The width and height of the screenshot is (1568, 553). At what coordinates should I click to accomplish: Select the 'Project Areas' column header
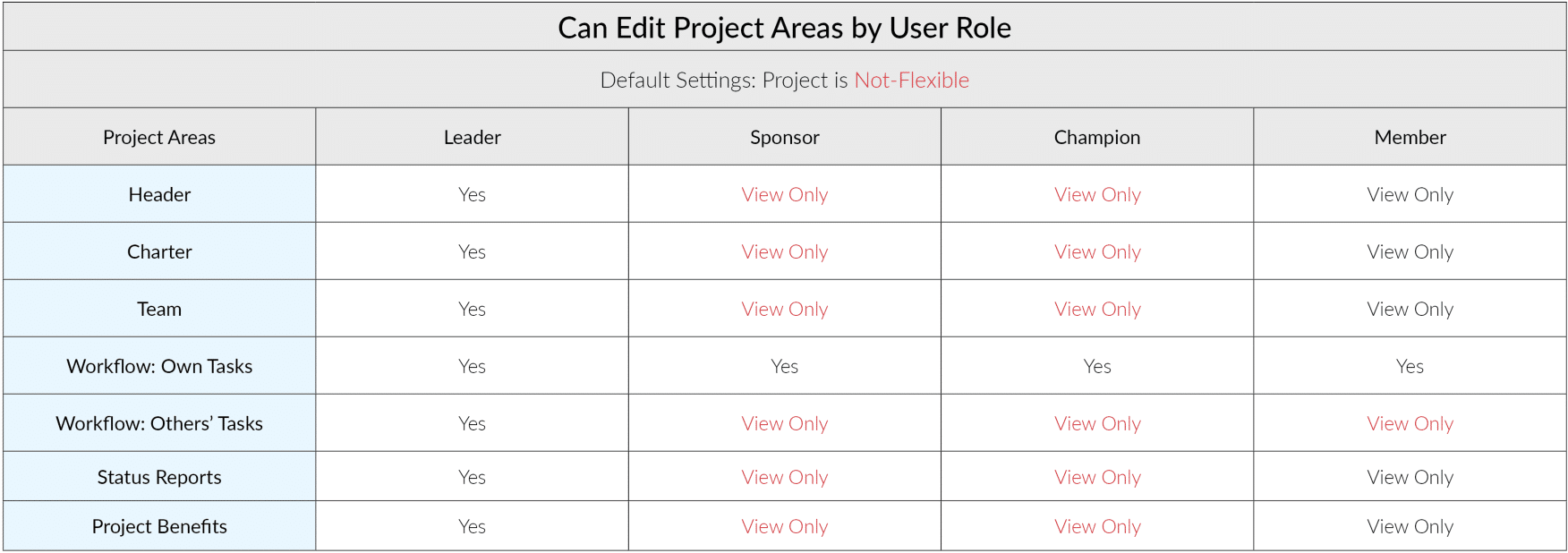pos(159,137)
